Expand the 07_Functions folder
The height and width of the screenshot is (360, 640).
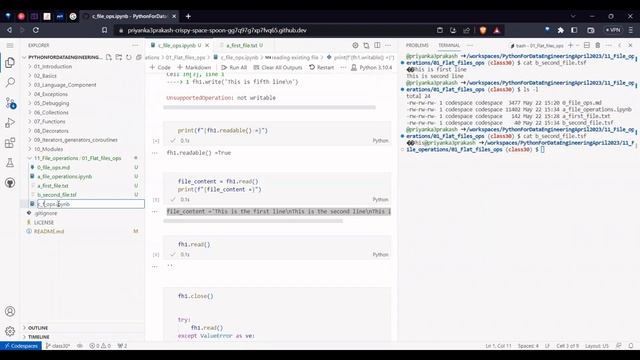[49, 122]
